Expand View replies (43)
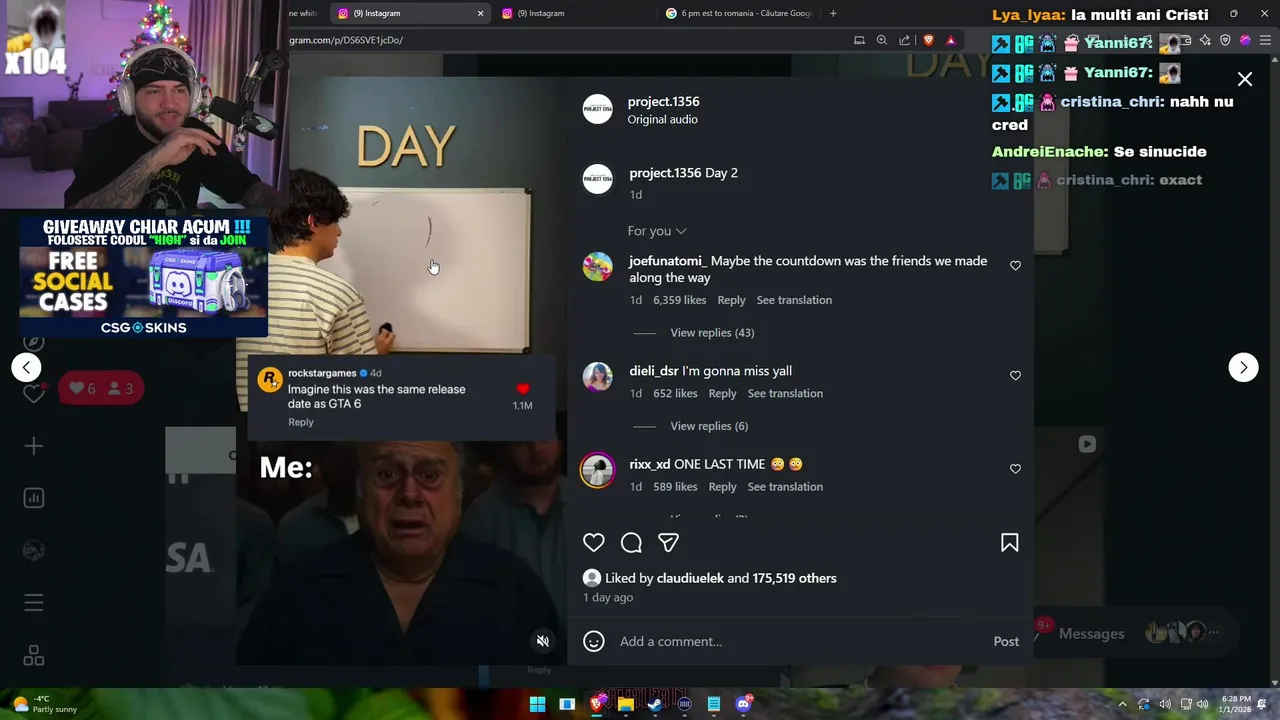The width and height of the screenshot is (1280, 720). click(712, 333)
